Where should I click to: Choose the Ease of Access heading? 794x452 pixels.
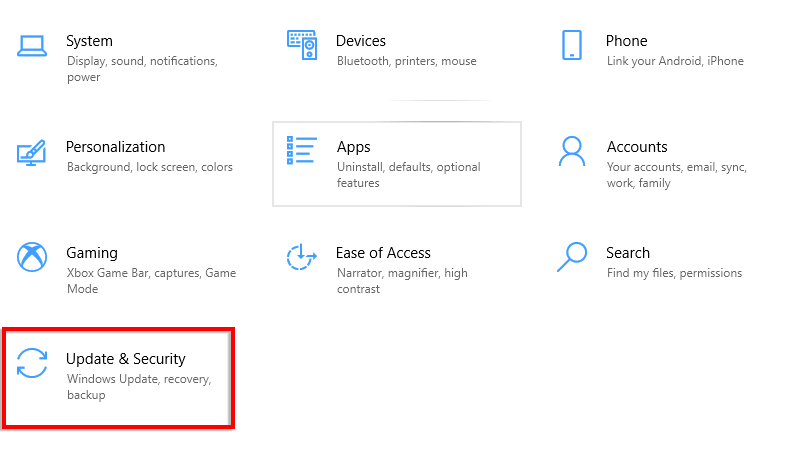[x=383, y=253]
